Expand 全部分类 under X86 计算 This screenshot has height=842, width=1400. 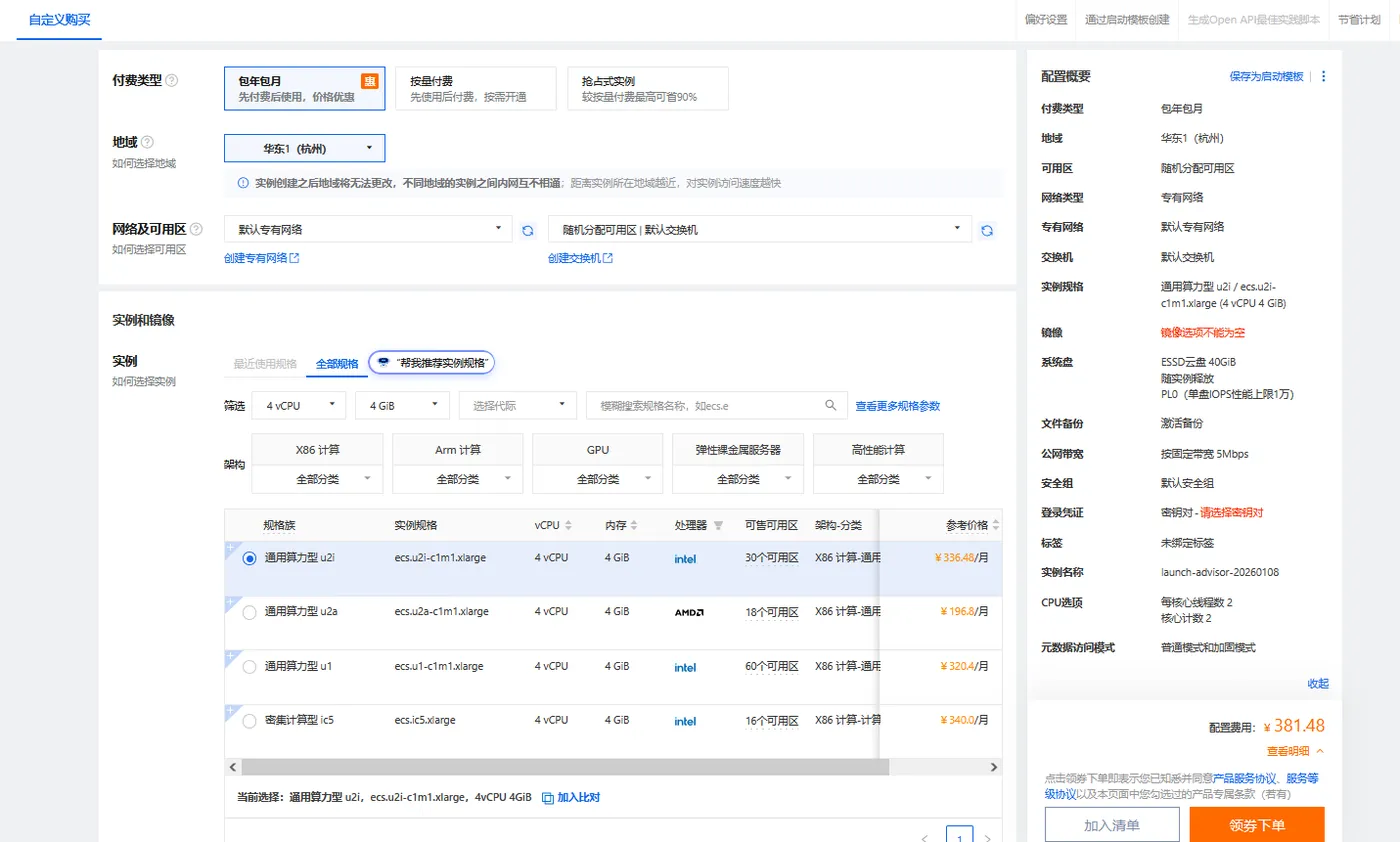tap(318, 479)
